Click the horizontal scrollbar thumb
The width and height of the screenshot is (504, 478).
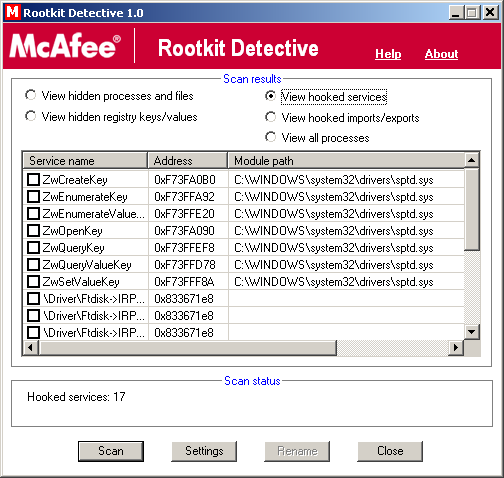188,348
